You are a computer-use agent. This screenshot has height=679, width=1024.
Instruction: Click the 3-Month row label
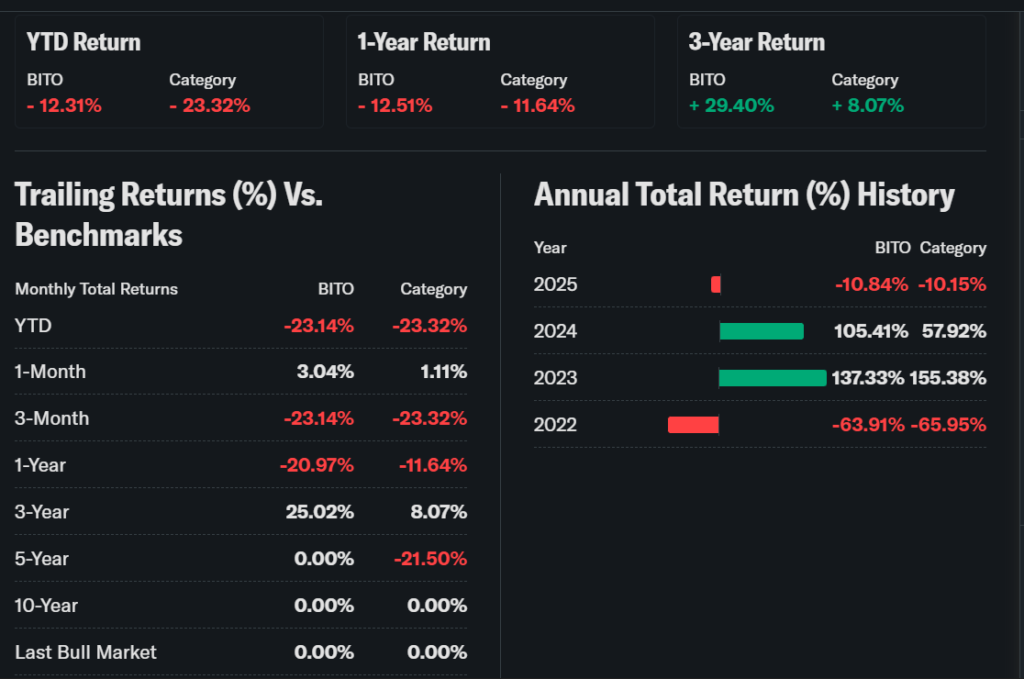point(52,418)
